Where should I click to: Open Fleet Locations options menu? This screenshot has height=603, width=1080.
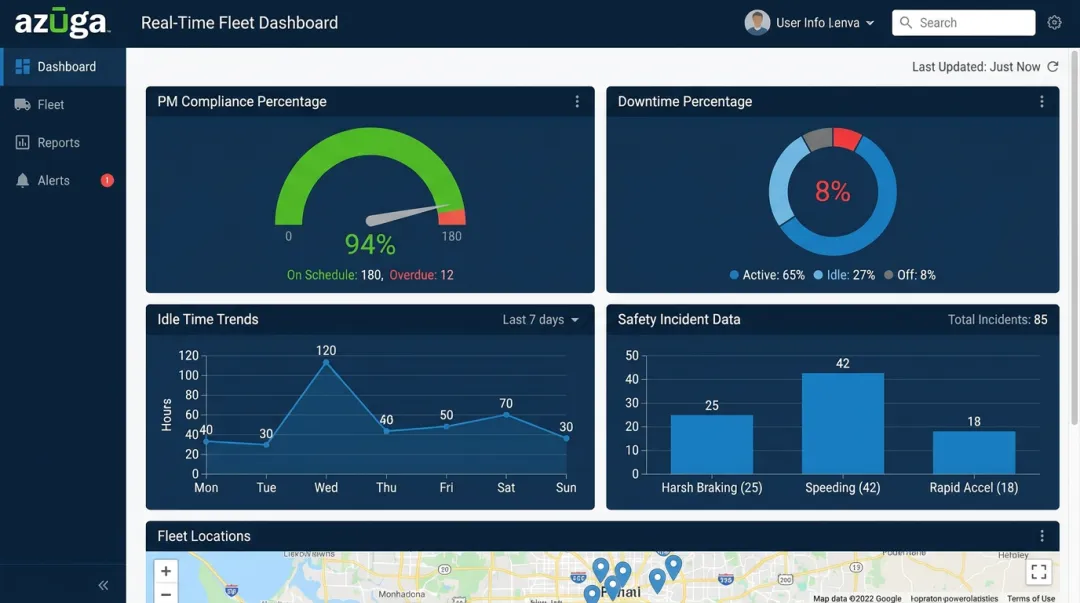pos(1041,536)
